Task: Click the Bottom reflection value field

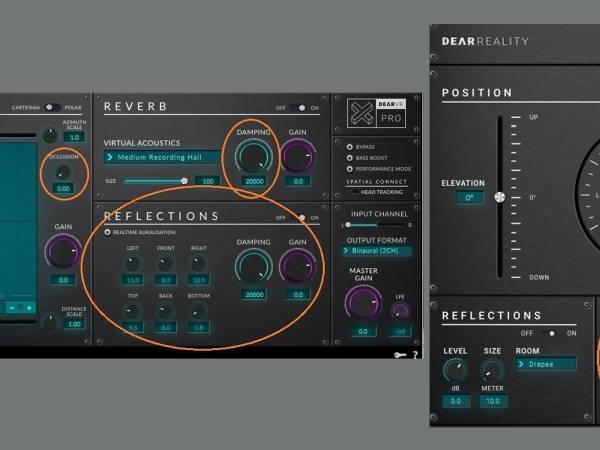Action: click(x=199, y=328)
